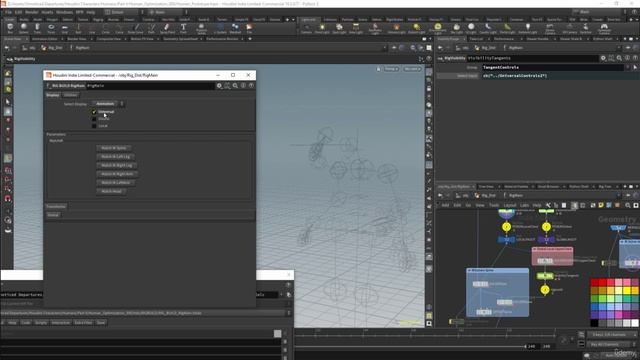
Task: Click wrench tools icon in network toolbar
Action: click(x=548, y=205)
